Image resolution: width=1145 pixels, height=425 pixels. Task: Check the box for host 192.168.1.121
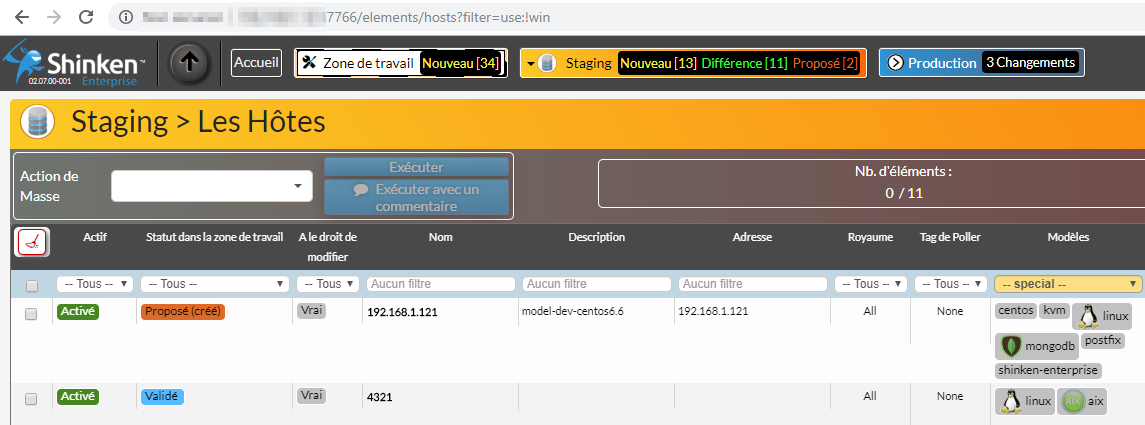[x=31, y=314]
